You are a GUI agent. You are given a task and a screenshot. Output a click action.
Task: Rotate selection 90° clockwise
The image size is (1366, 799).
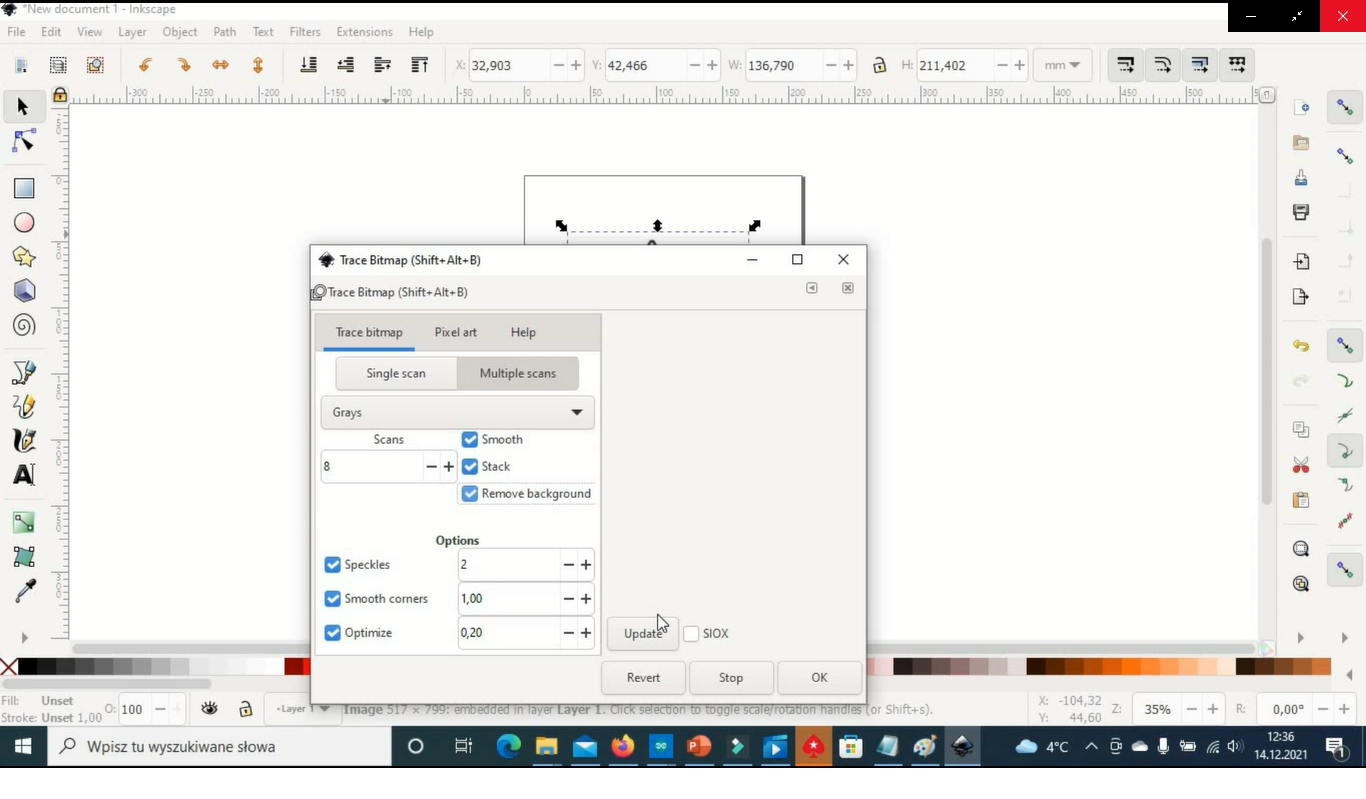(x=183, y=65)
